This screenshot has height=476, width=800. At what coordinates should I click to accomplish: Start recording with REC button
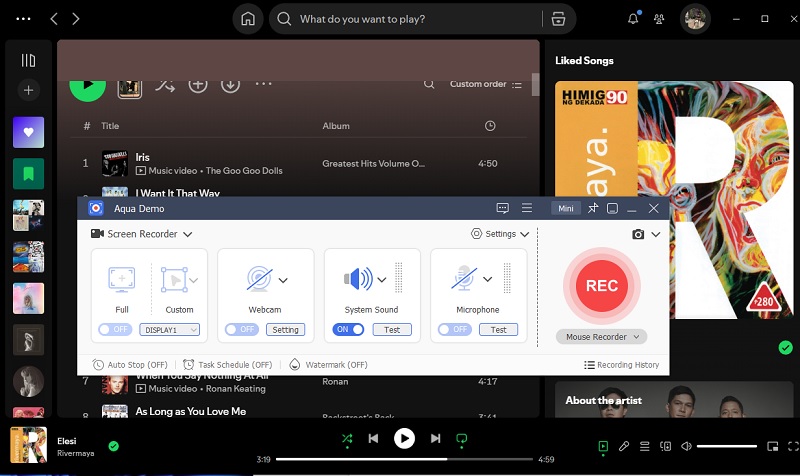point(602,286)
